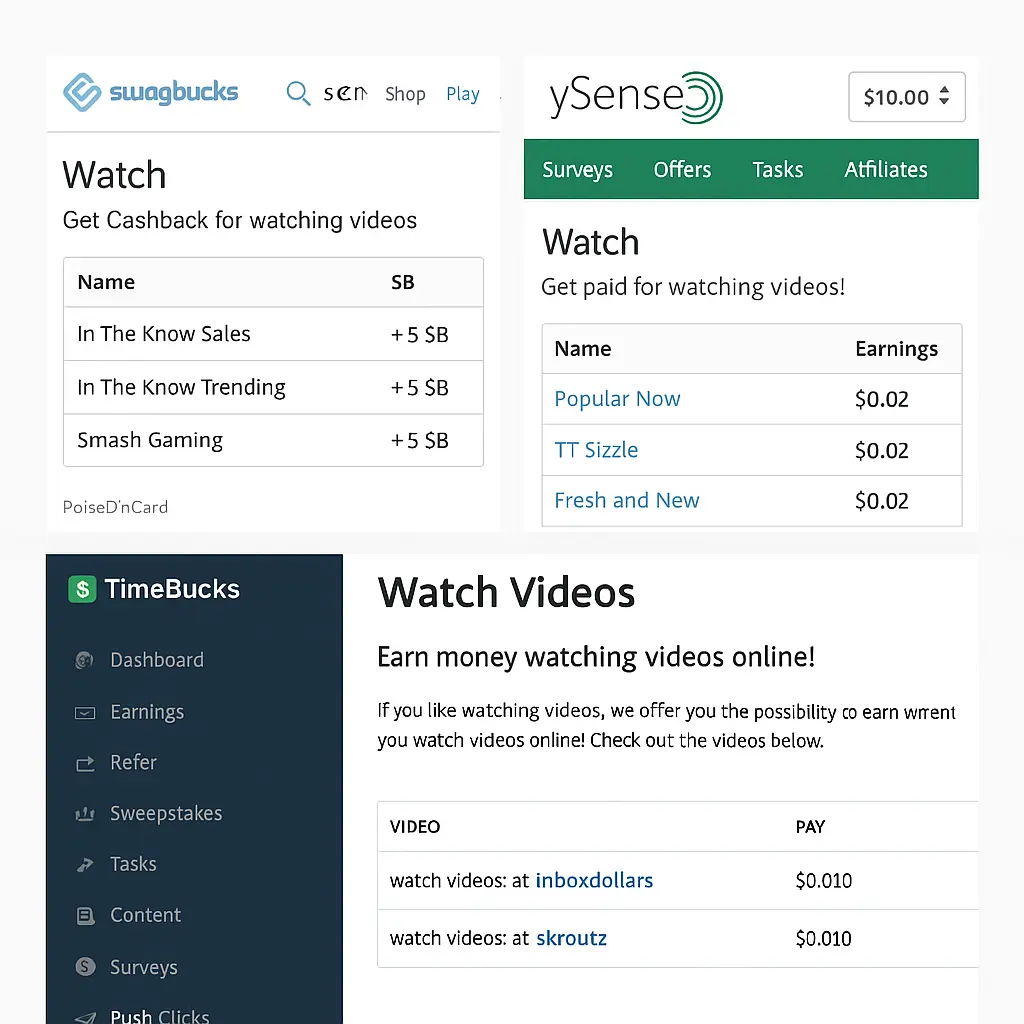Click the +5 SB value for In The Know Sales

pos(419,335)
